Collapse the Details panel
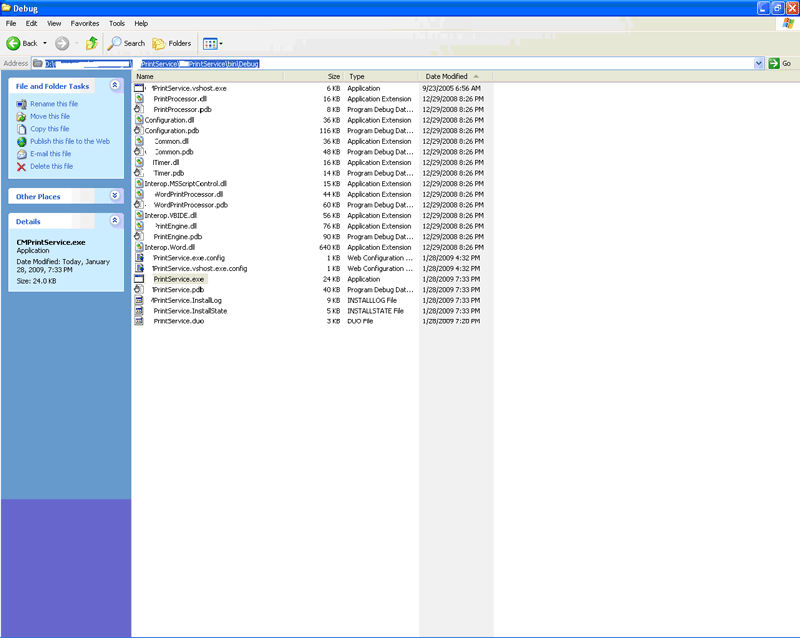 click(x=115, y=220)
